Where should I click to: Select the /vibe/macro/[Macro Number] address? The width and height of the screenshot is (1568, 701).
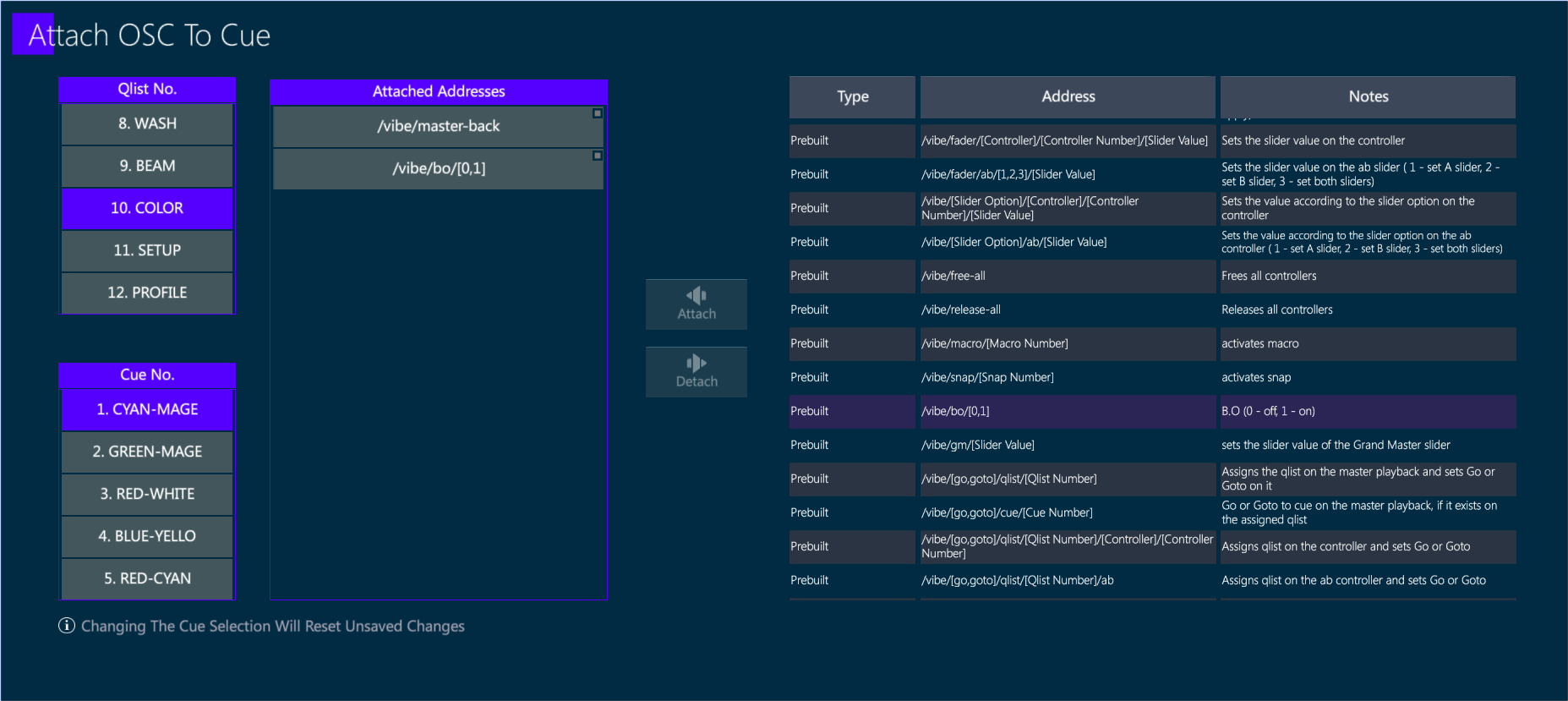[x=1068, y=343]
